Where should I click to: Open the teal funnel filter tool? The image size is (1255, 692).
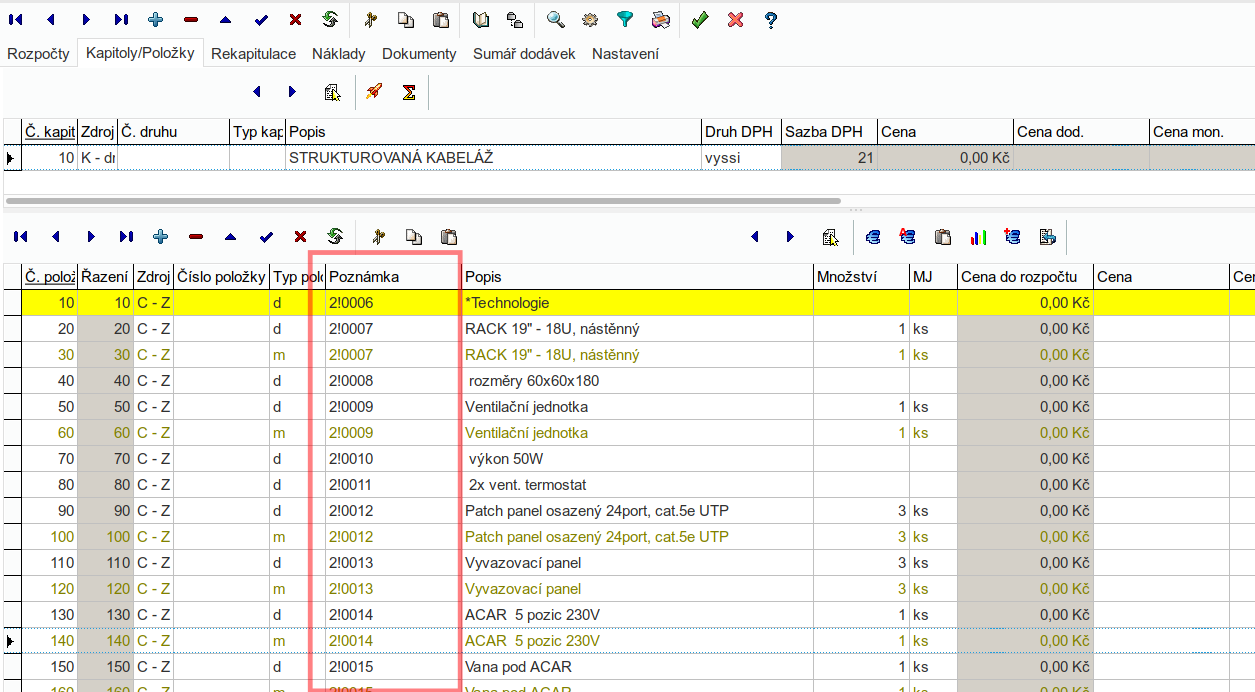pyautogui.click(x=625, y=19)
